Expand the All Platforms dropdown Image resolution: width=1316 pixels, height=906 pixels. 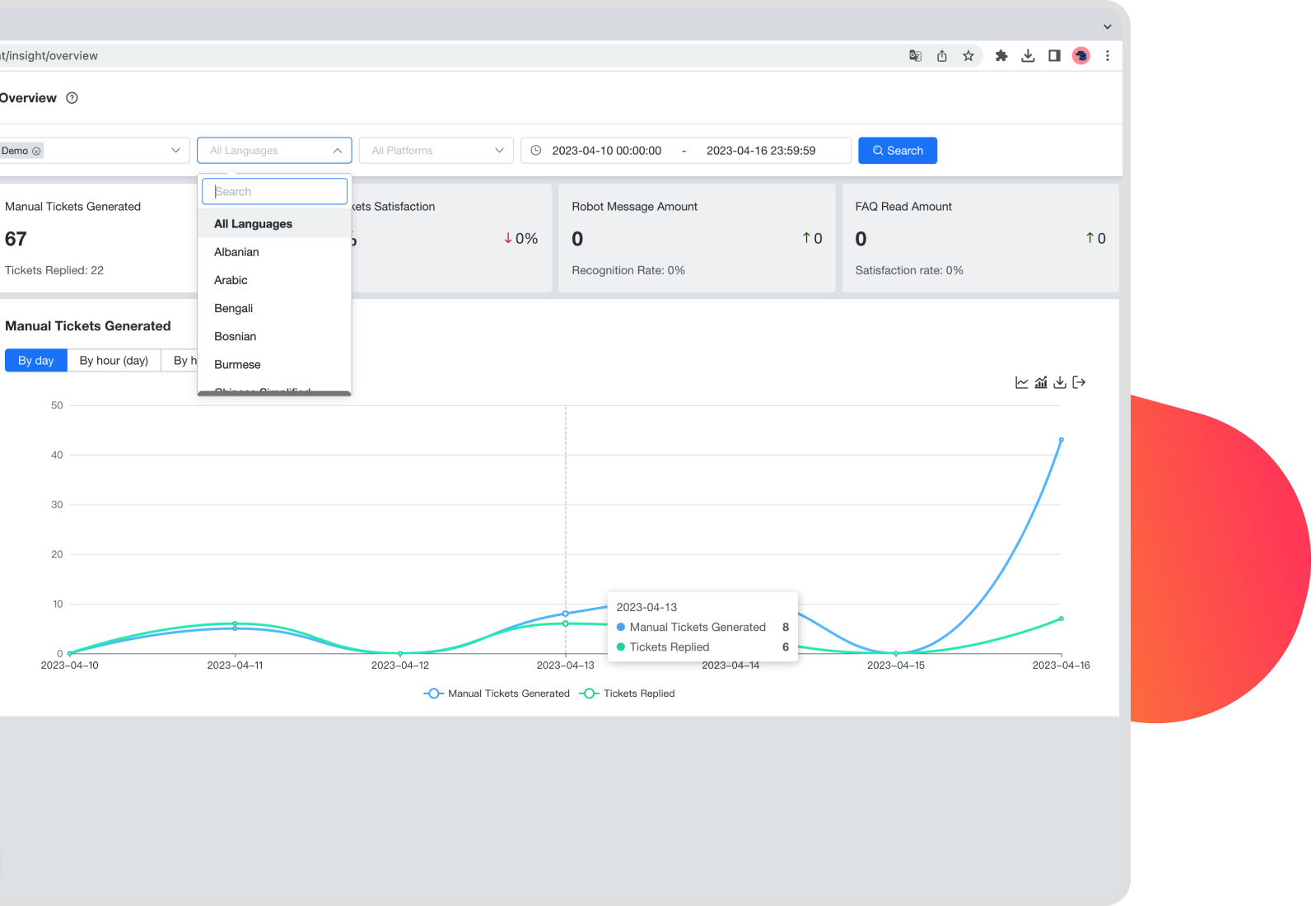pos(436,151)
